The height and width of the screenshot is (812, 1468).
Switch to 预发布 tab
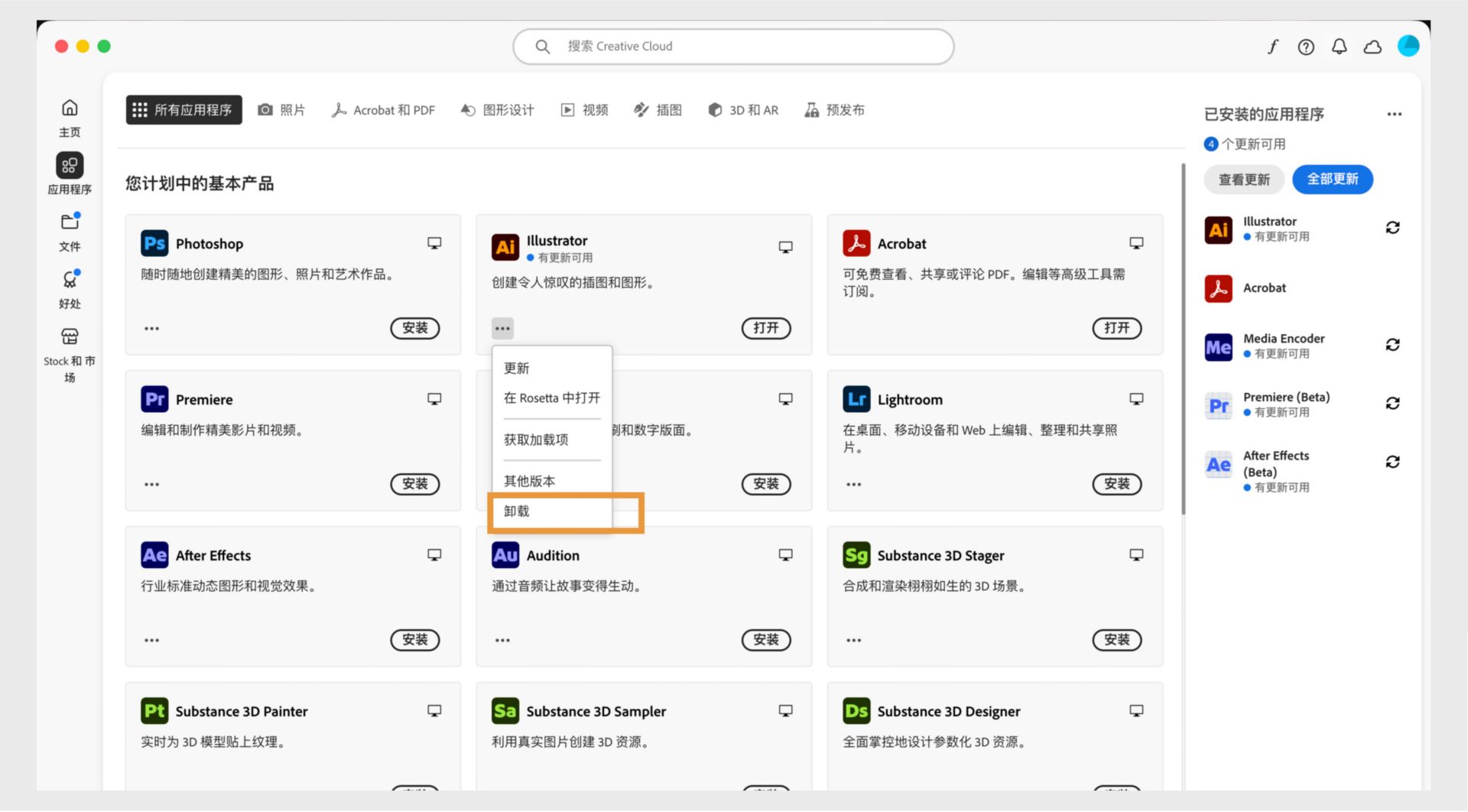(834, 110)
